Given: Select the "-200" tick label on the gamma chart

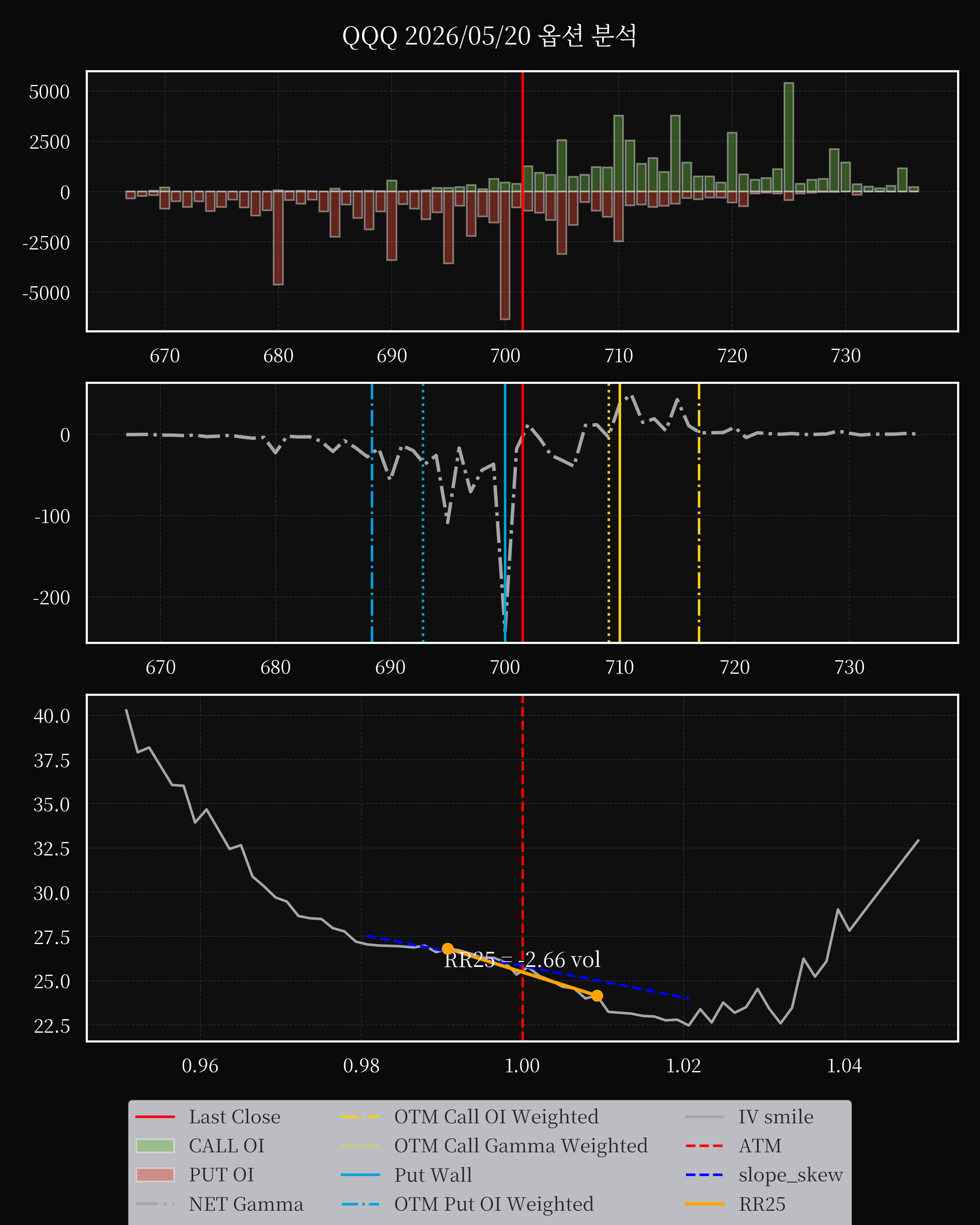Looking at the screenshot, I should coord(52,597).
